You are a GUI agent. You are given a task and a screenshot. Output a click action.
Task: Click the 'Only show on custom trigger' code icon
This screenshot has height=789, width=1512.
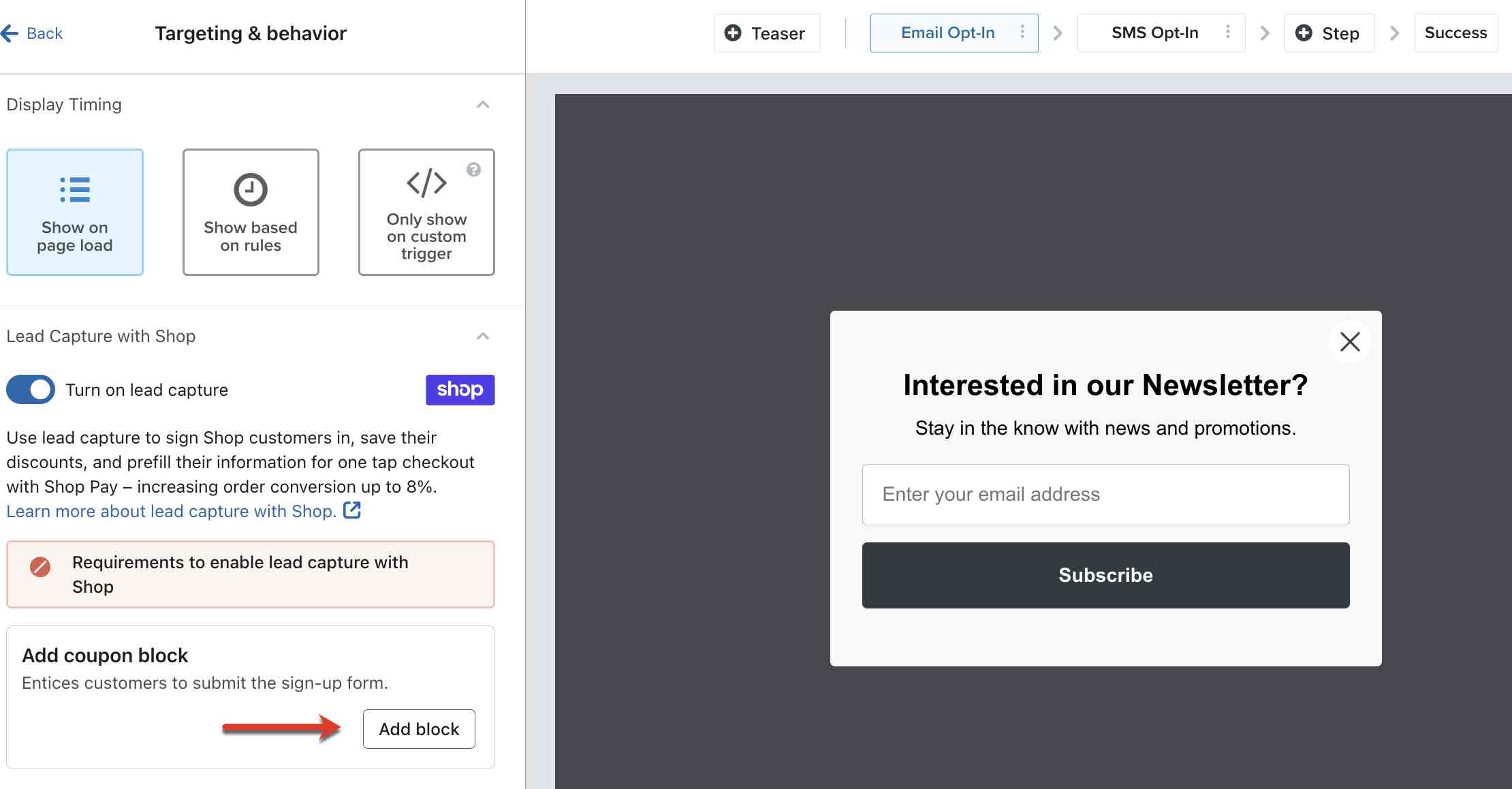pos(425,185)
